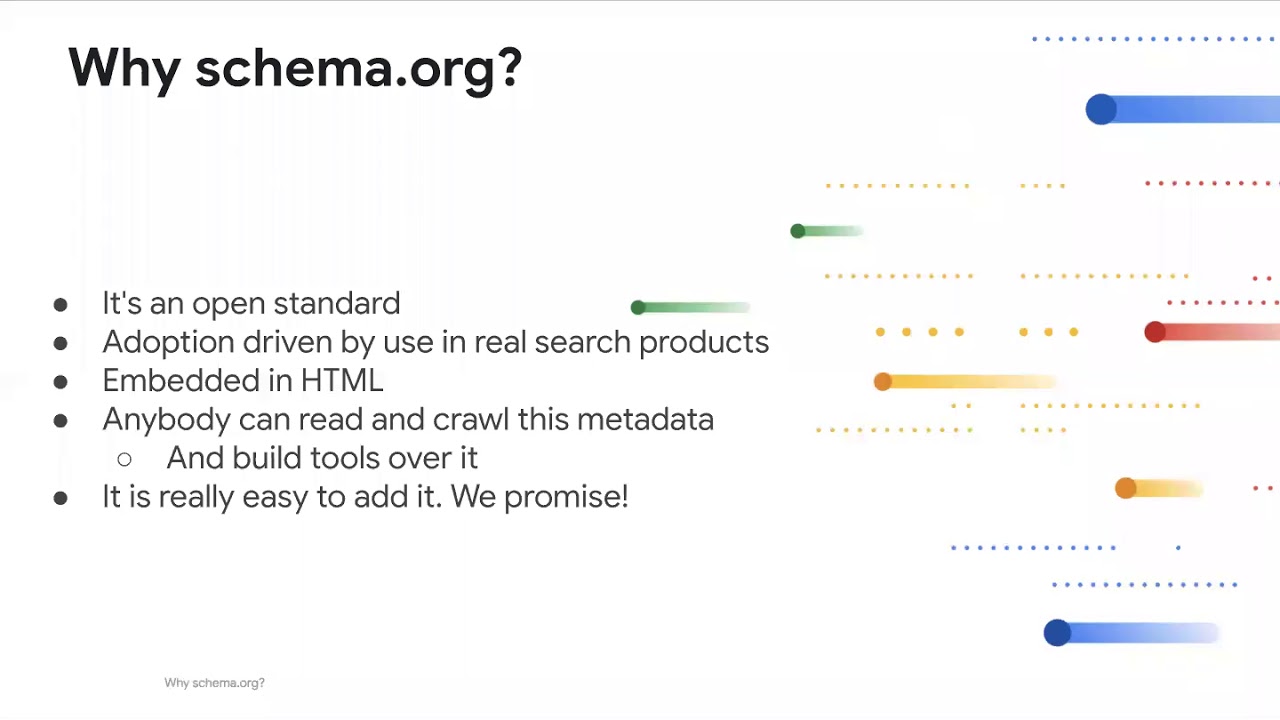Viewport: 1280px width, 720px height.
Task: Click the word "HTML" in the third bullet
Action: (x=342, y=381)
